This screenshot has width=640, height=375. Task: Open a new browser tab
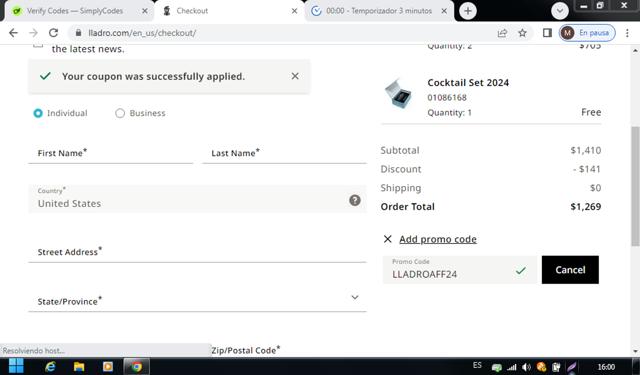tap(468, 11)
